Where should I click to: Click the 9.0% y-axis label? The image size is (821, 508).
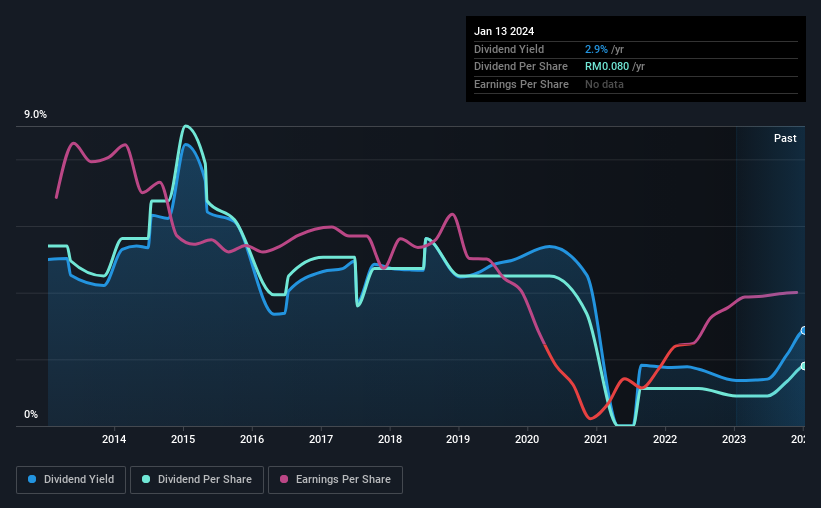click(x=35, y=114)
